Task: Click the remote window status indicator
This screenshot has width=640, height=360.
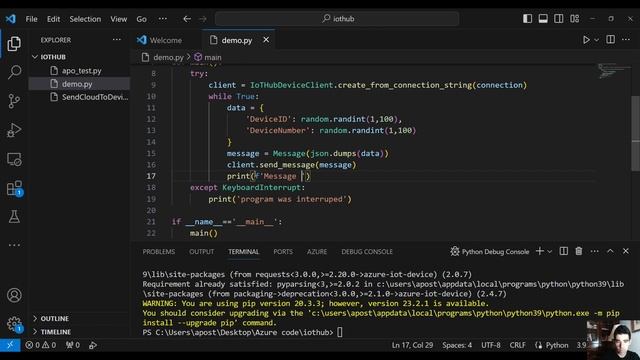Action: click(x=10, y=345)
